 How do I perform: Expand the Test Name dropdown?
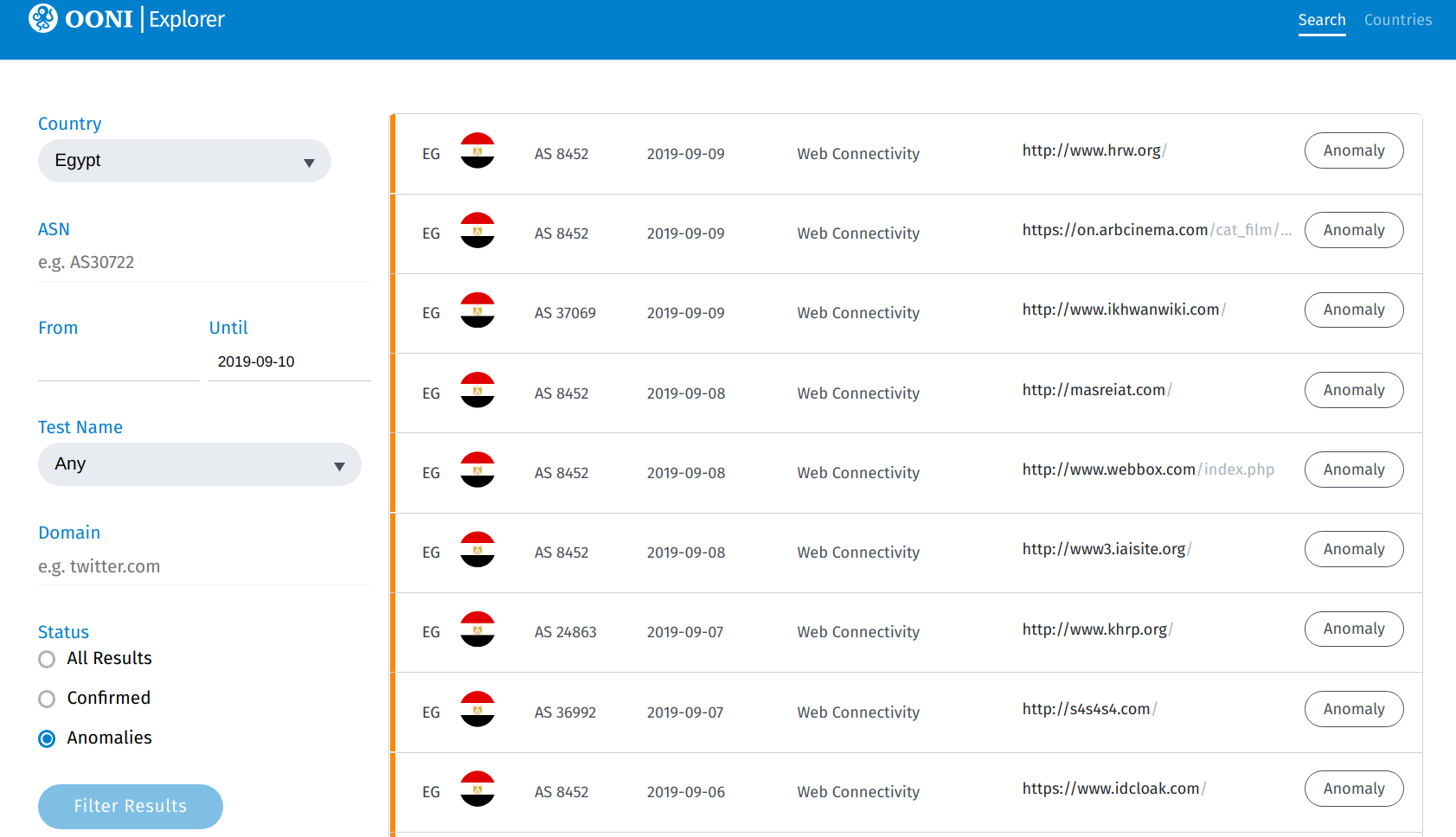tap(199, 465)
